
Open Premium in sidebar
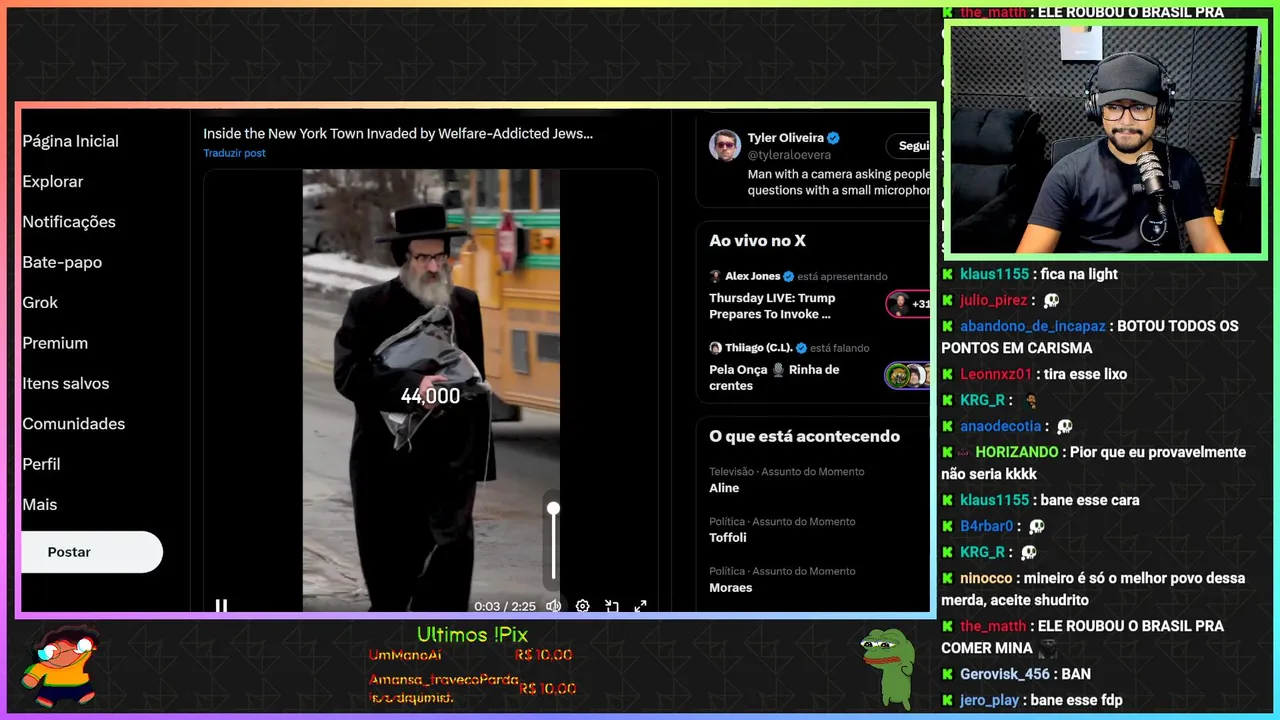click(x=55, y=343)
